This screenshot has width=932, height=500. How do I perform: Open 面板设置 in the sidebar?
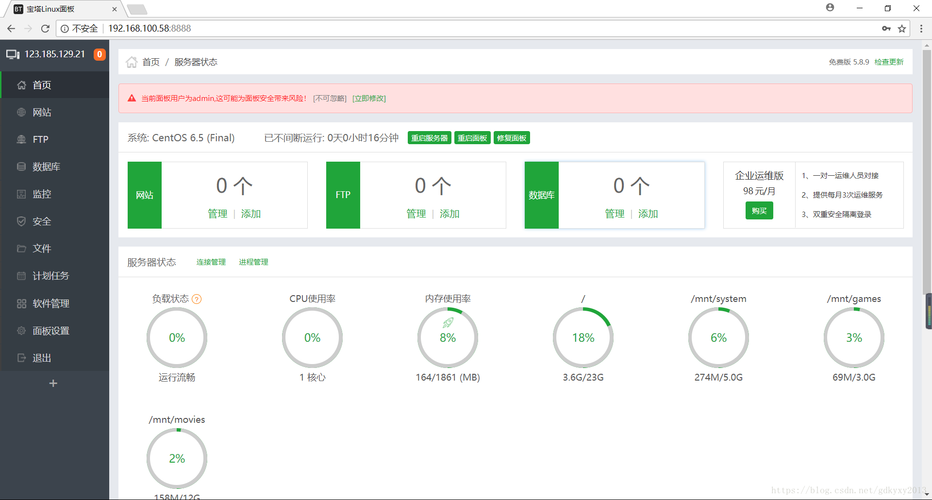50,330
